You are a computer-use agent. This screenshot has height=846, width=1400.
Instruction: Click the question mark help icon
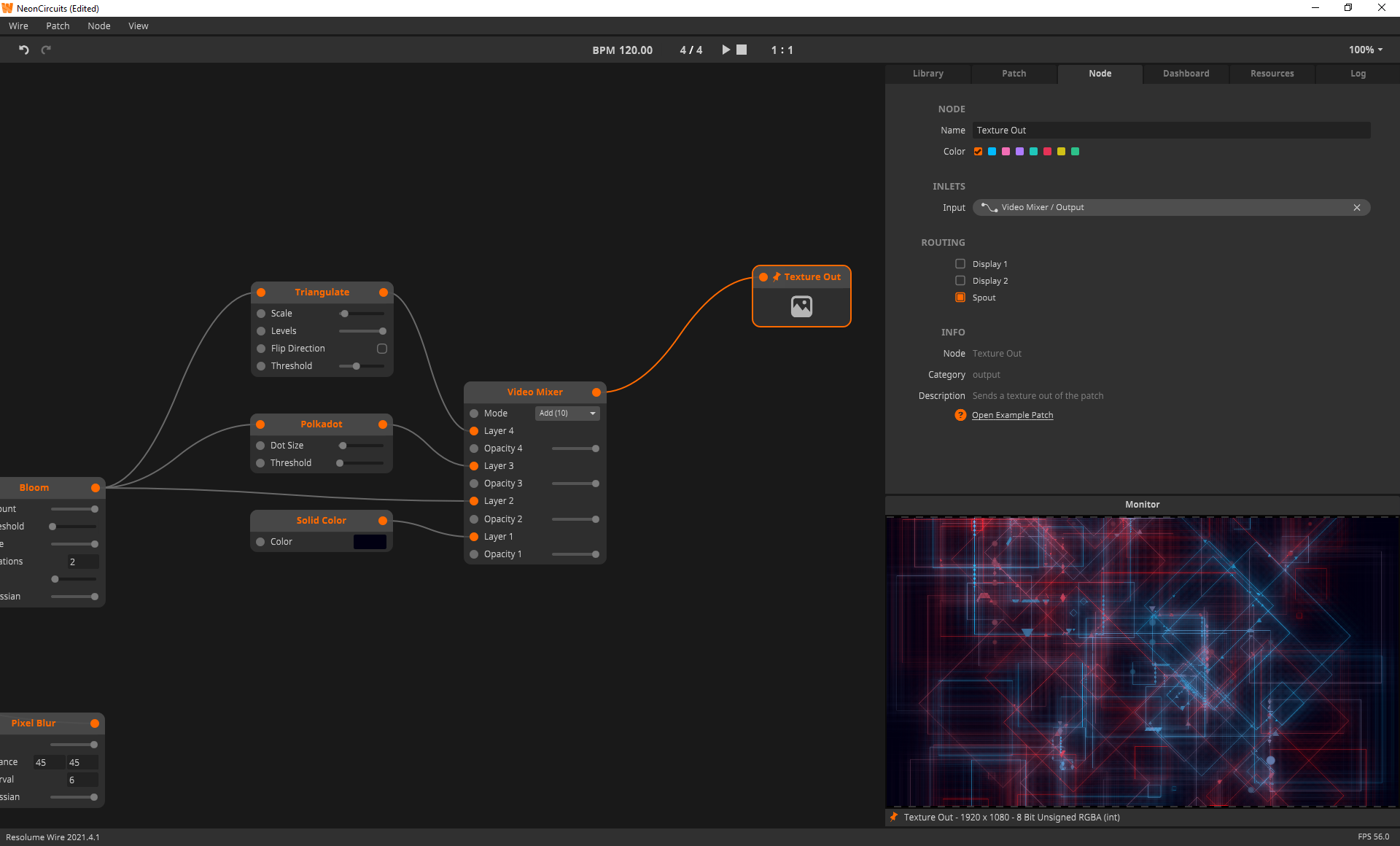(x=960, y=415)
